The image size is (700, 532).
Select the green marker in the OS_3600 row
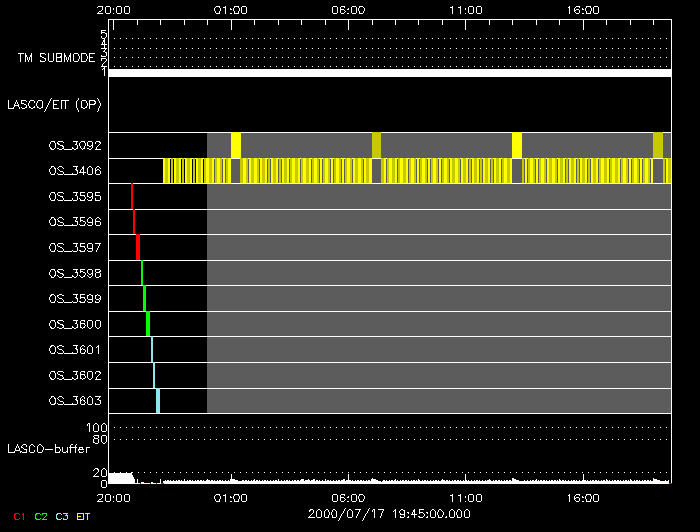point(148,324)
